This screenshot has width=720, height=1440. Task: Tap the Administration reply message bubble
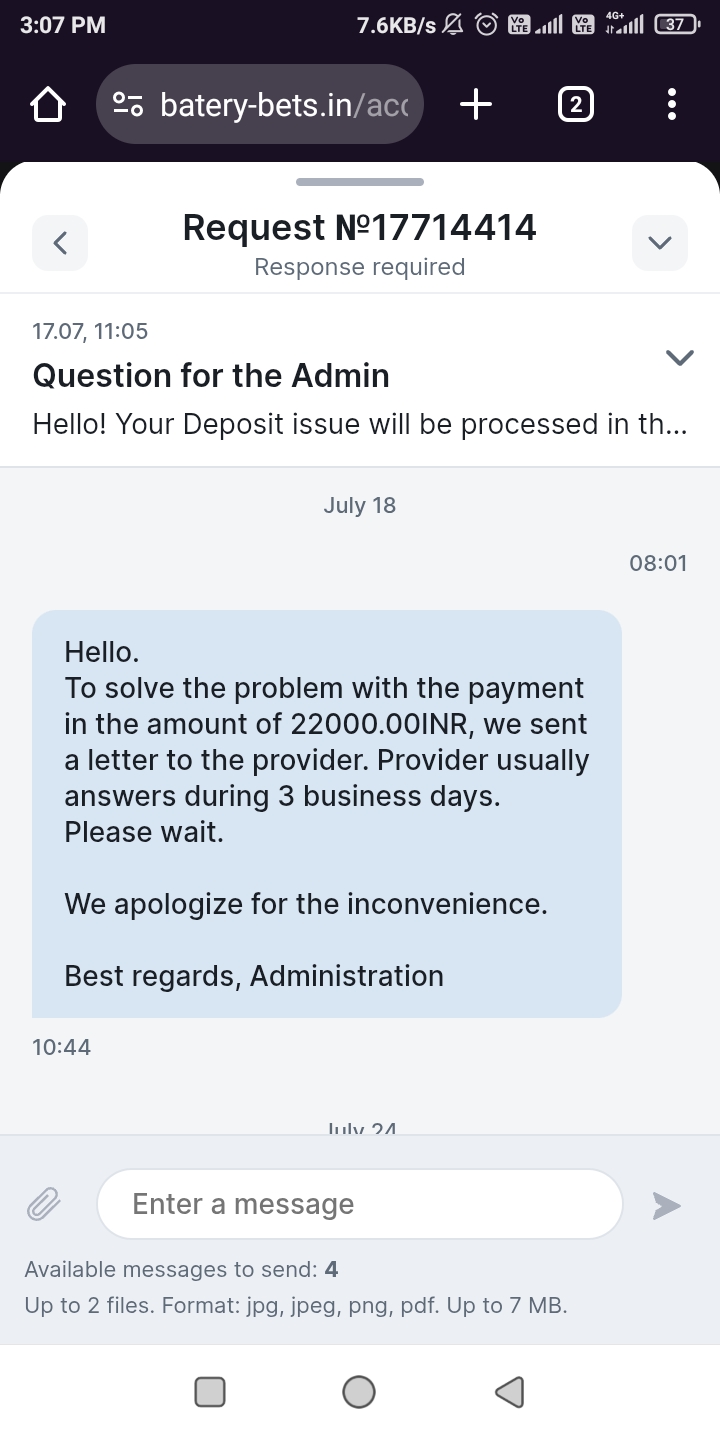point(327,814)
